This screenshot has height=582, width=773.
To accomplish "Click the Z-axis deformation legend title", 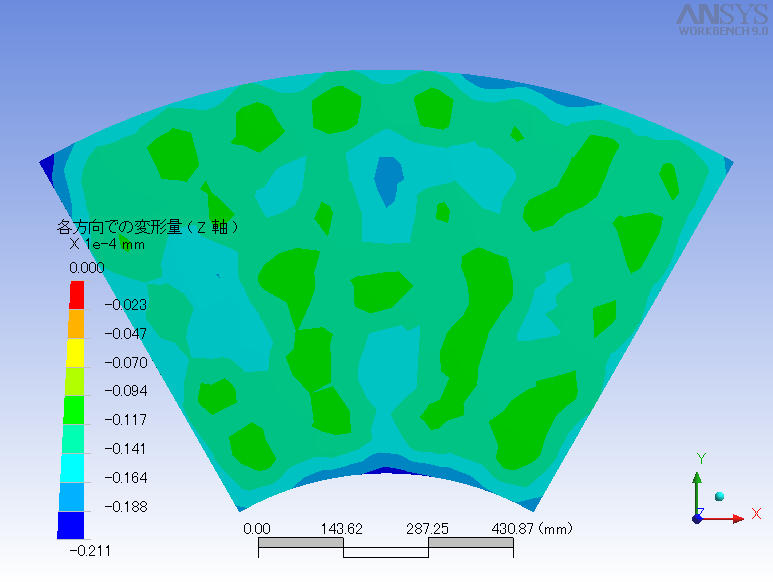I will point(147,227).
